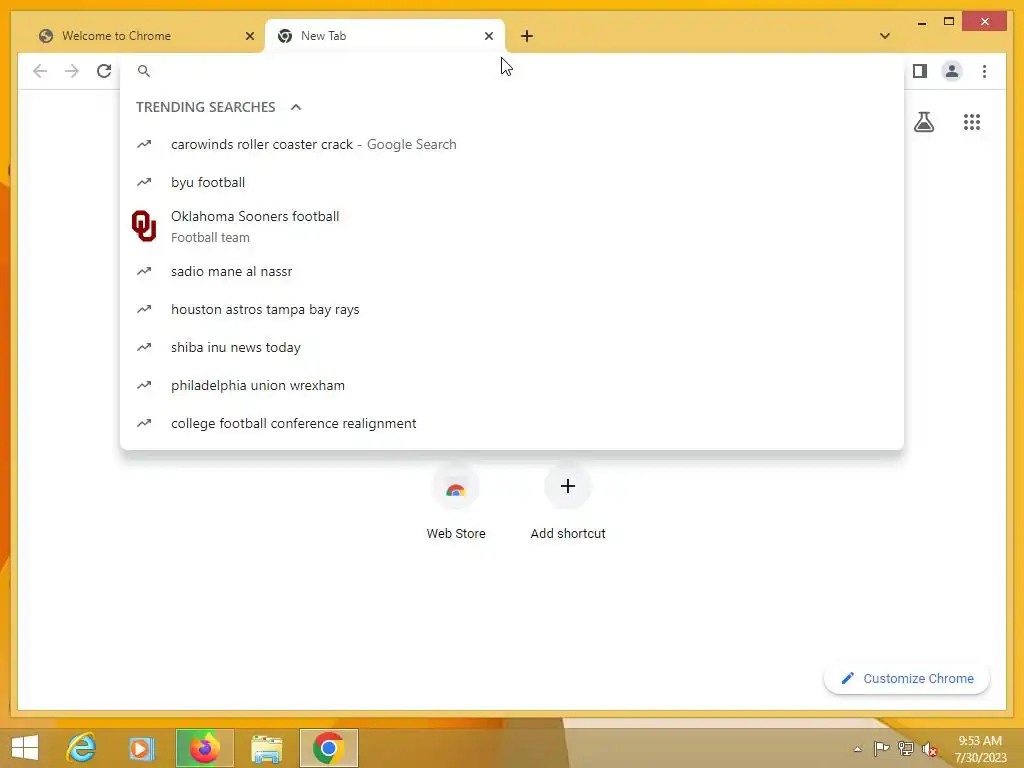Image resolution: width=1024 pixels, height=768 pixels.
Task: Click Add shortcut button
Action: coord(568,504)
